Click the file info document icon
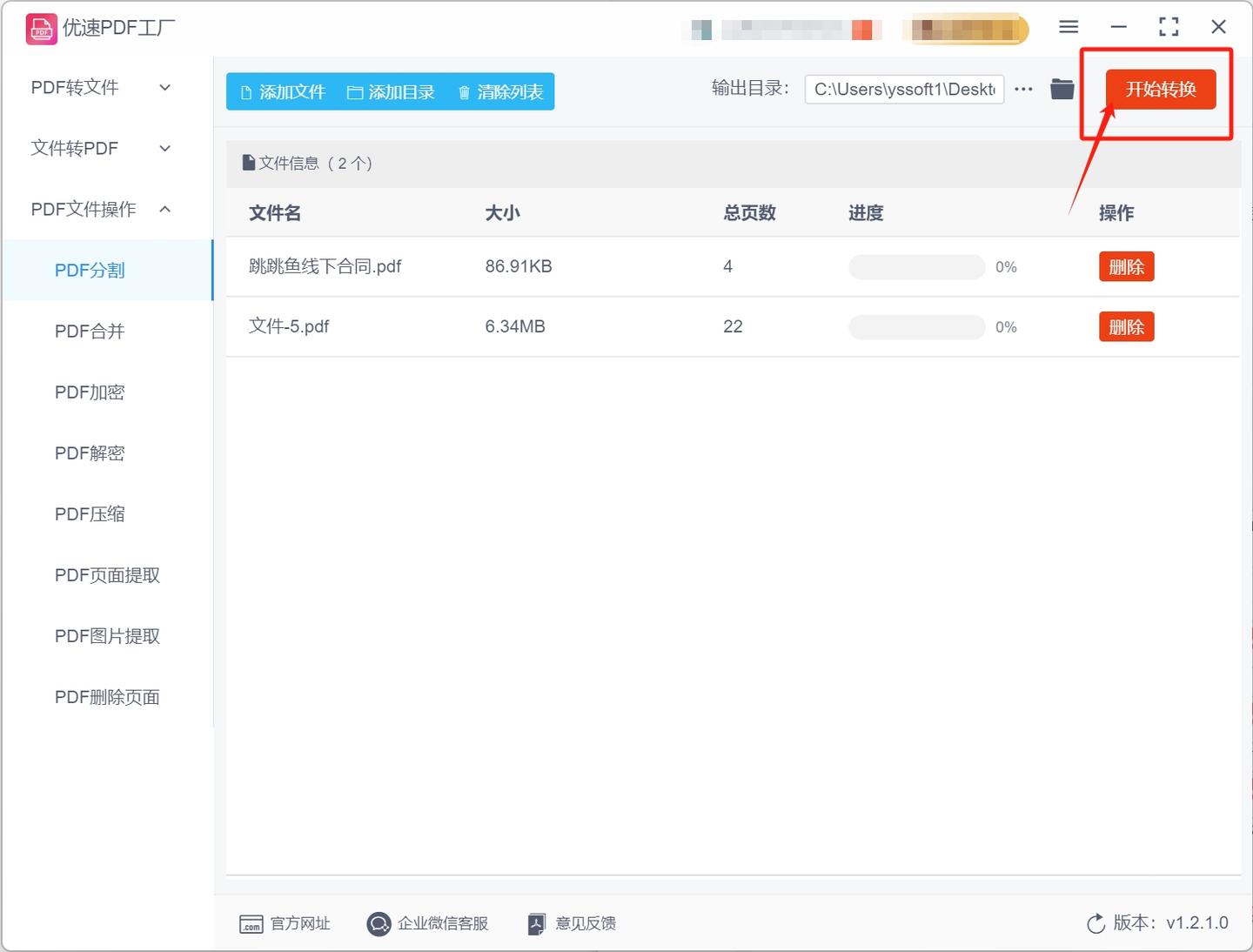Screen dimensions: 1253x952 pos(248,163)
